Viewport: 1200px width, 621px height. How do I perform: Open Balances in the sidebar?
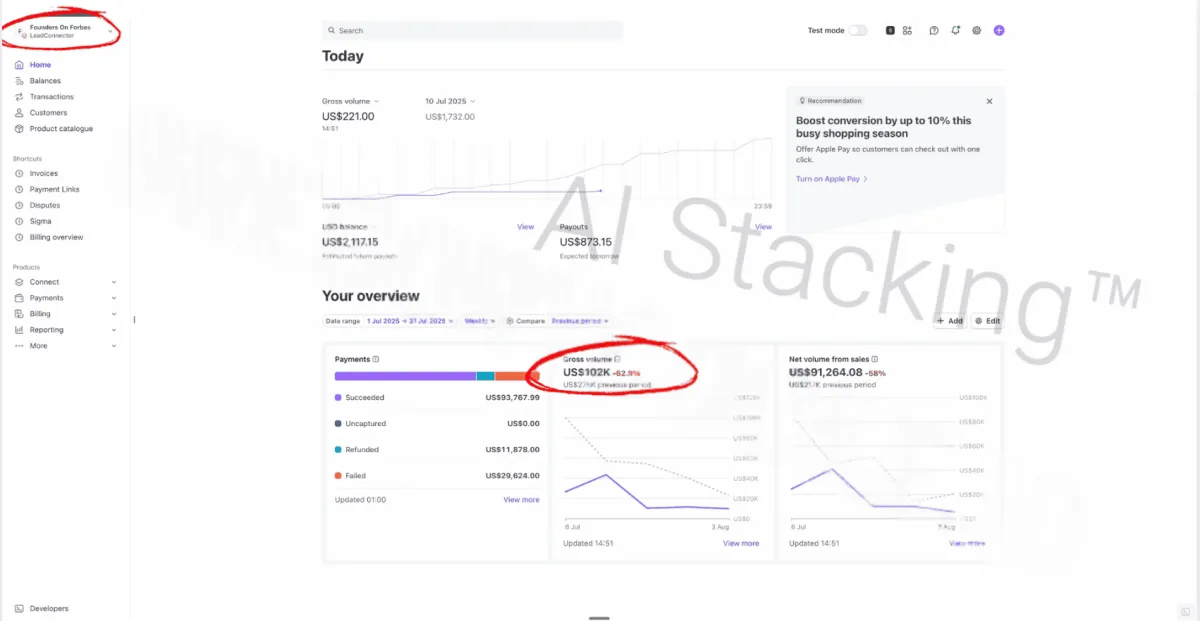tap(45, 81)
